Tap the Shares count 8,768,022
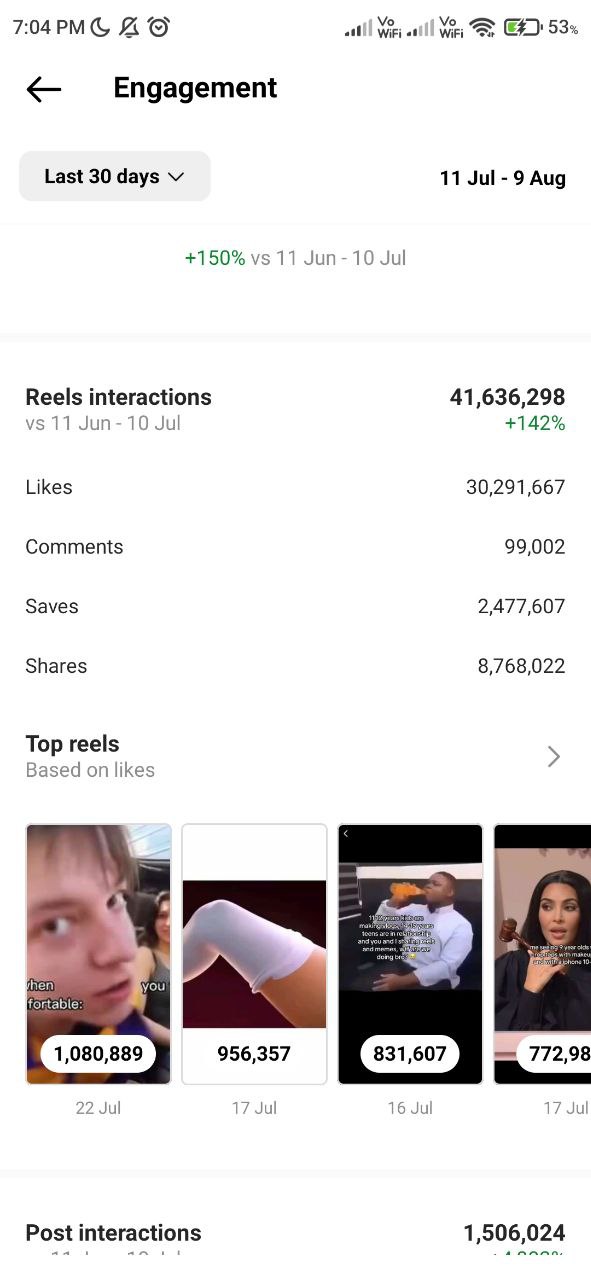Image resolution: width=591 pixels, height=1280 pixels. coord(521,666)
